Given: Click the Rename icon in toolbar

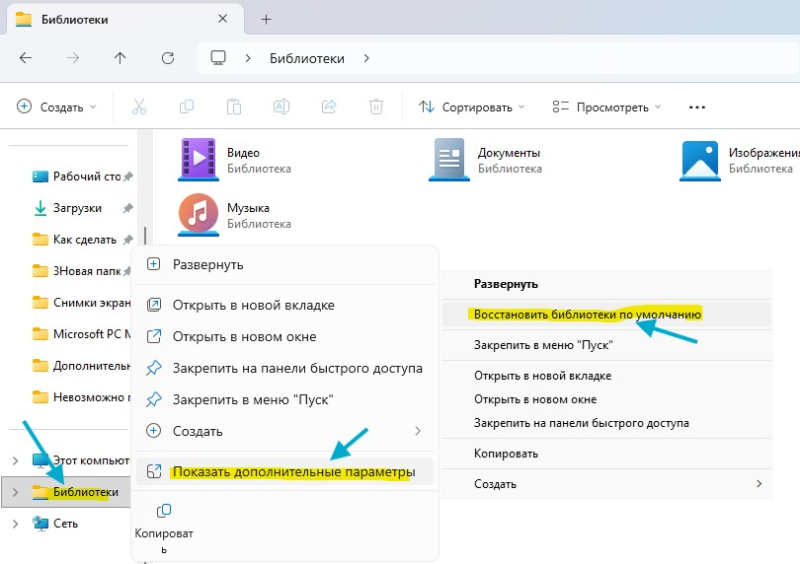Looking at the screenshot, I should click(281, 107).
